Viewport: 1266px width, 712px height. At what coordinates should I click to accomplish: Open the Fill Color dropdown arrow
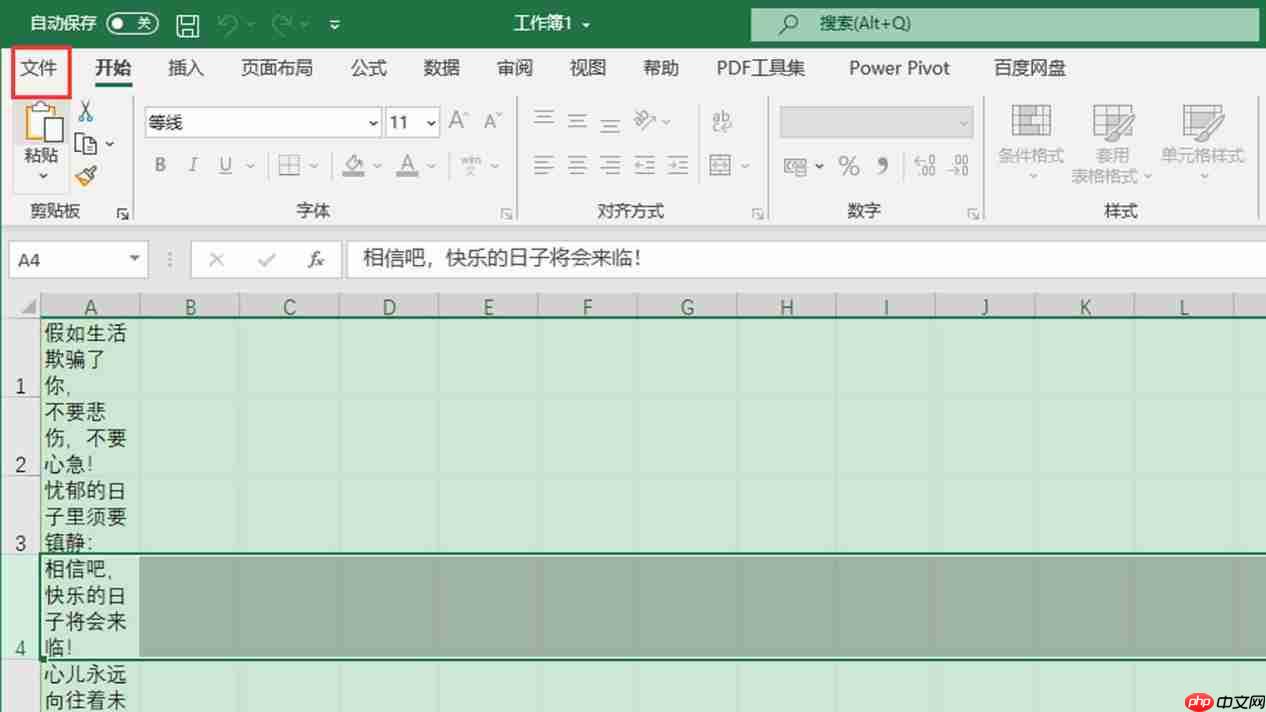pos(377,166)
